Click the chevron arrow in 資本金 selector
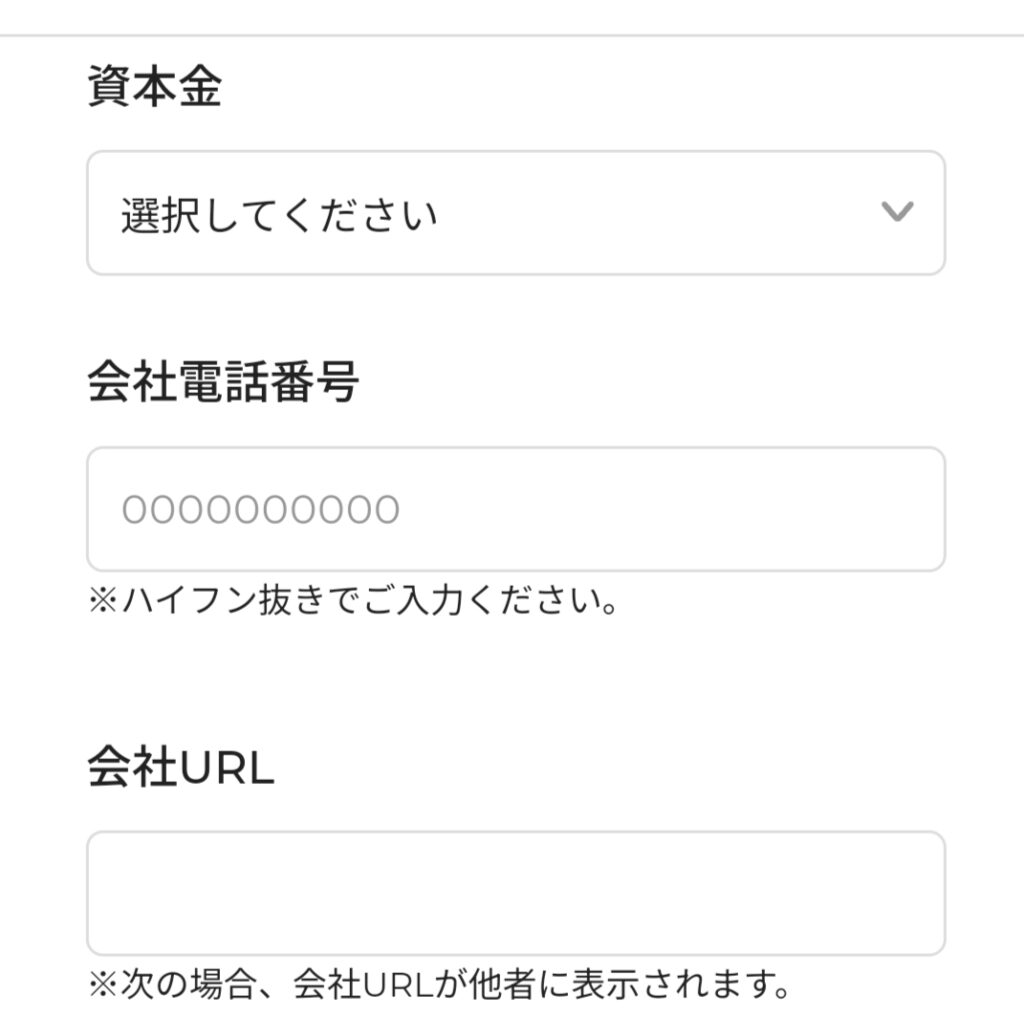The height and width of the screenshot is (1017, 1024). click(x=897, y=212)
